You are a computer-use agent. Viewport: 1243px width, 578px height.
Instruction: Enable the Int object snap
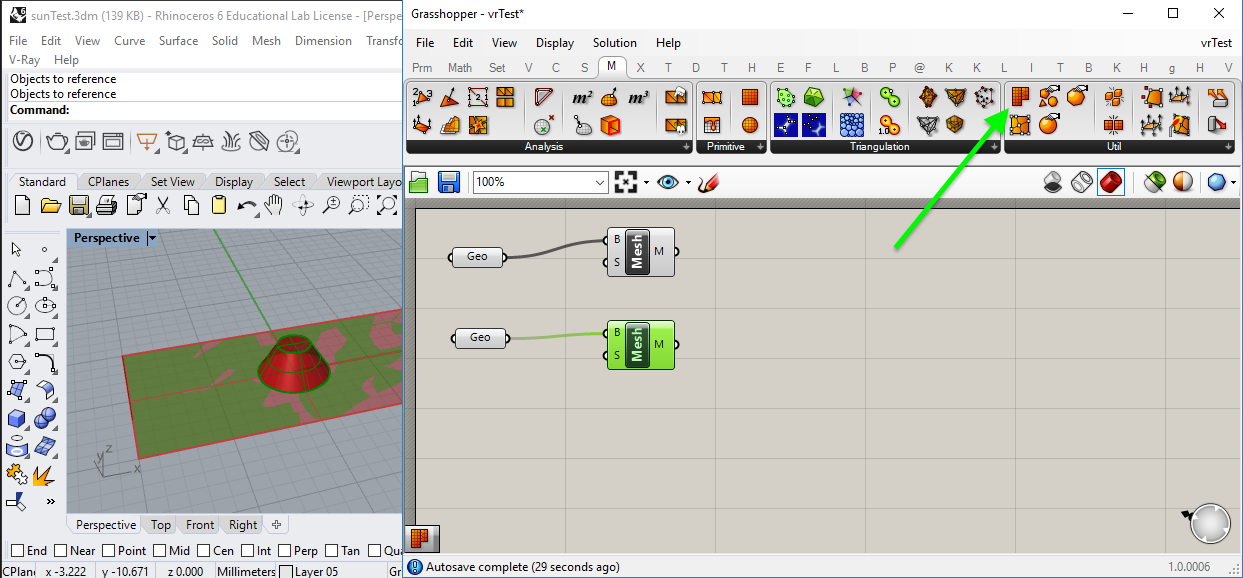click(x=247, y=550)
